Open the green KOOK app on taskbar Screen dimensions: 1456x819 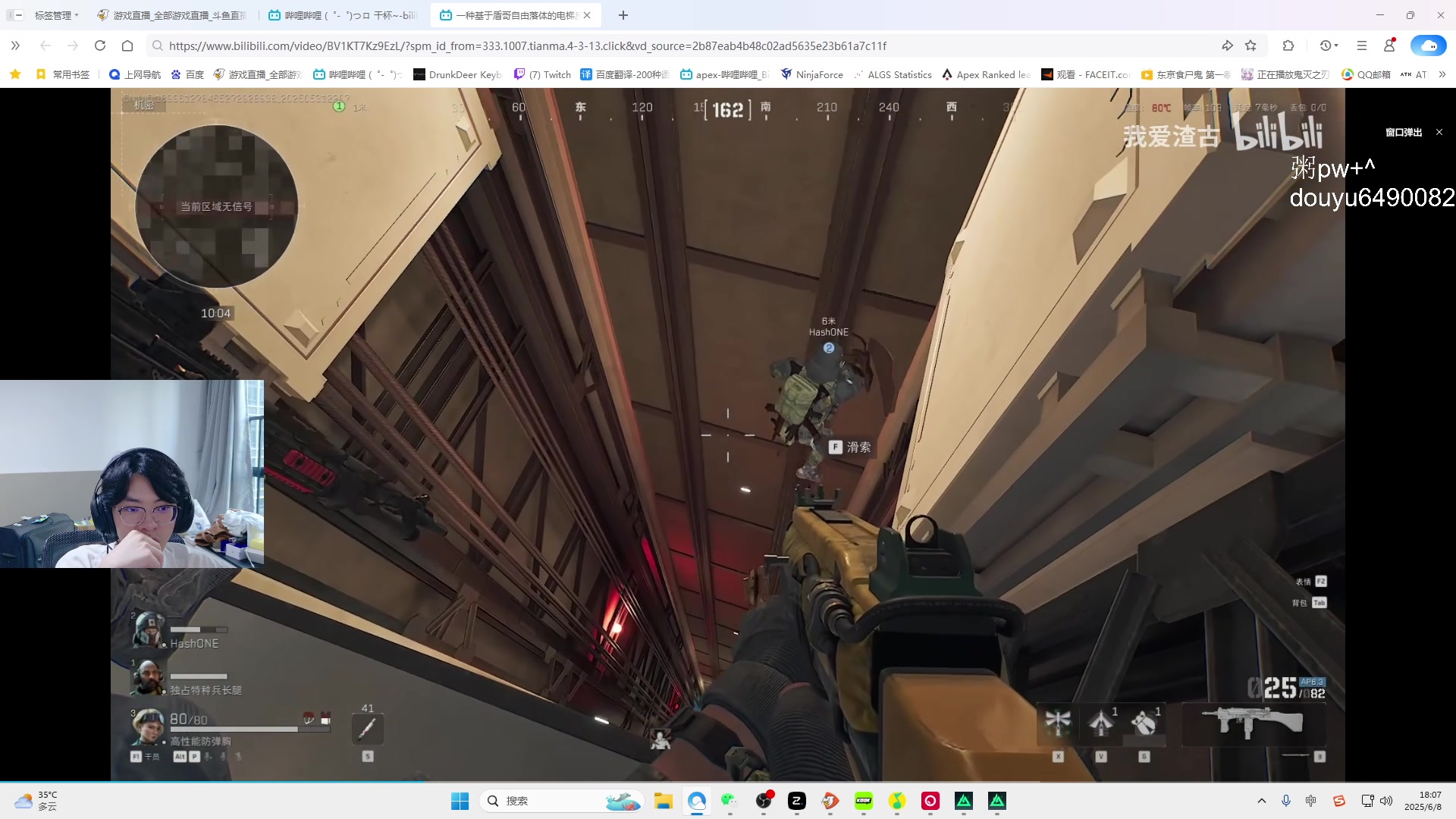coord(864,801)
